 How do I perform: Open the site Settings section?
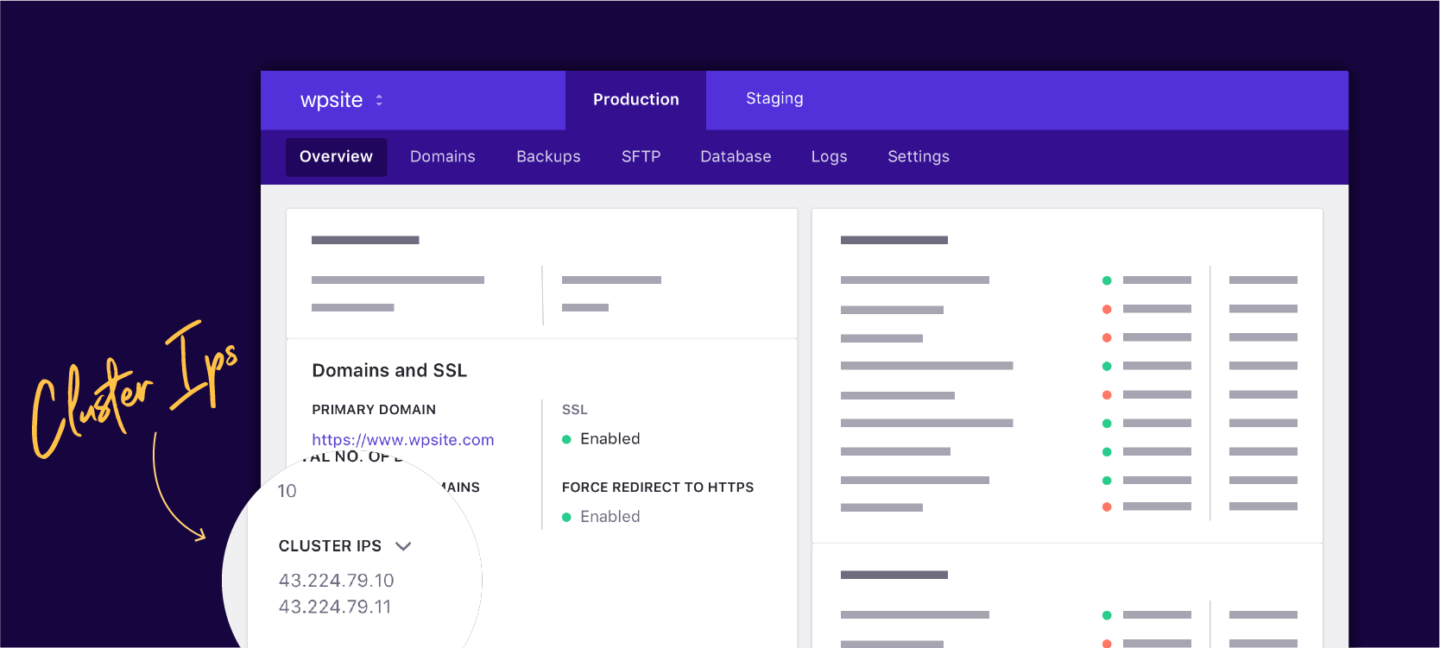[x=919, y=156]
